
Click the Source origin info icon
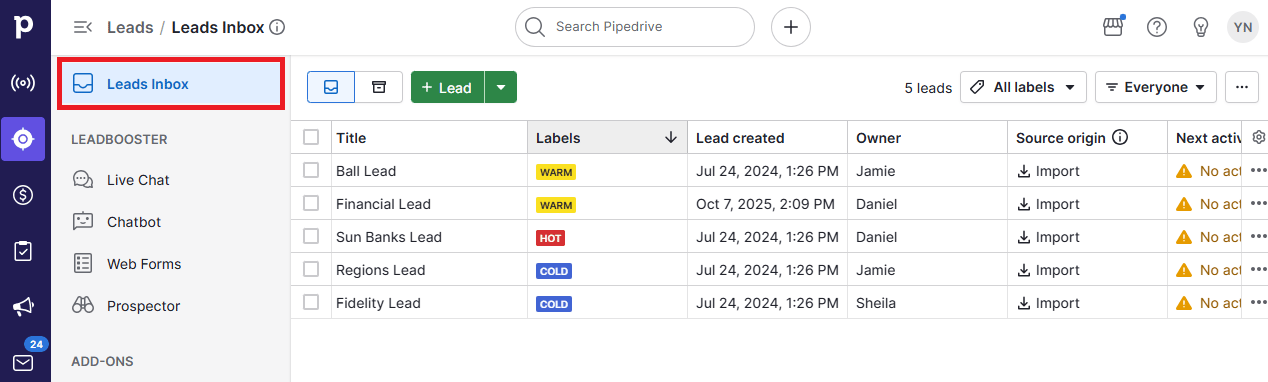pos(1120,138)
